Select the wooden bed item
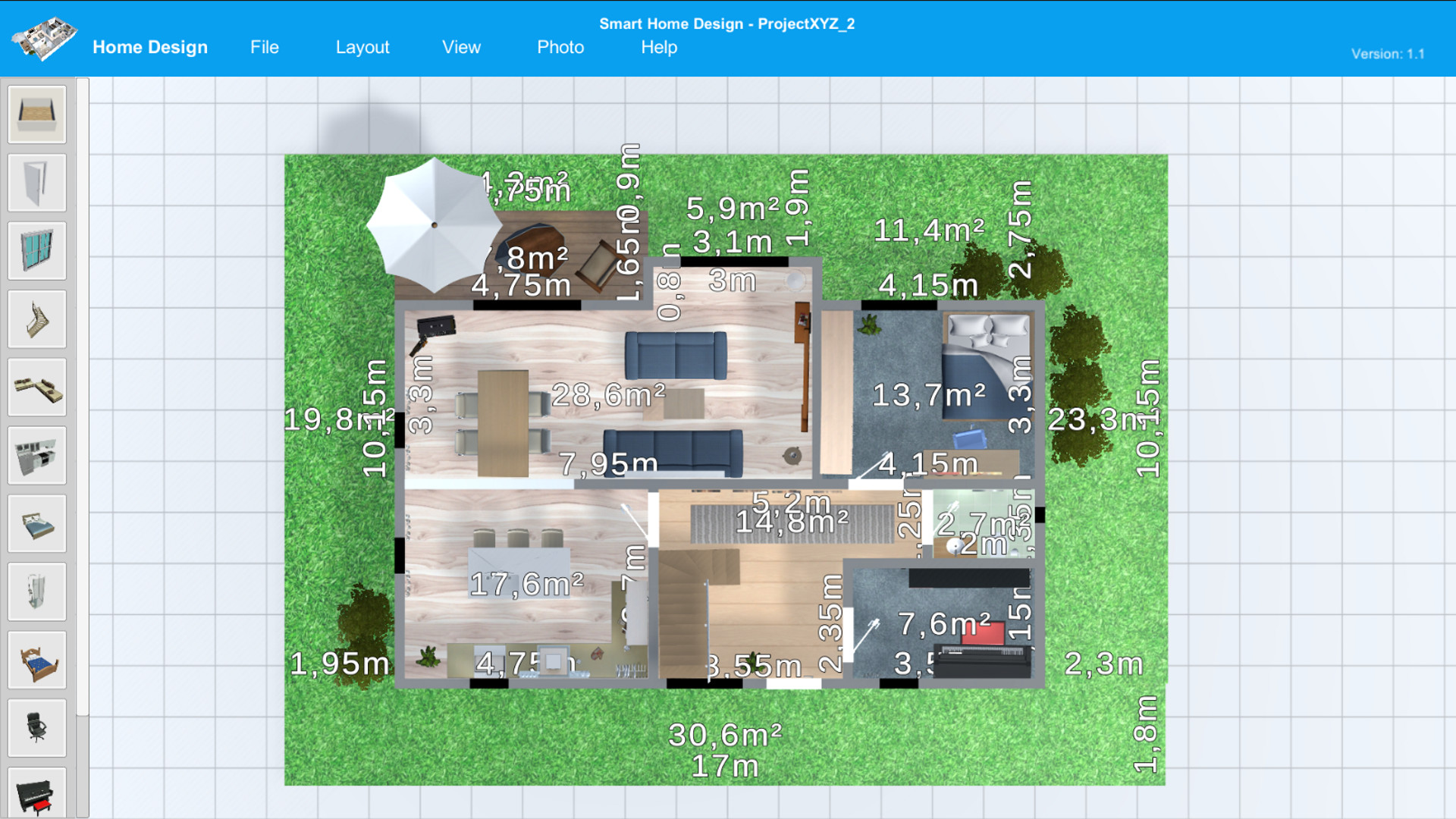Viewport: 1456px width, 819px height. tap(36, 660)
